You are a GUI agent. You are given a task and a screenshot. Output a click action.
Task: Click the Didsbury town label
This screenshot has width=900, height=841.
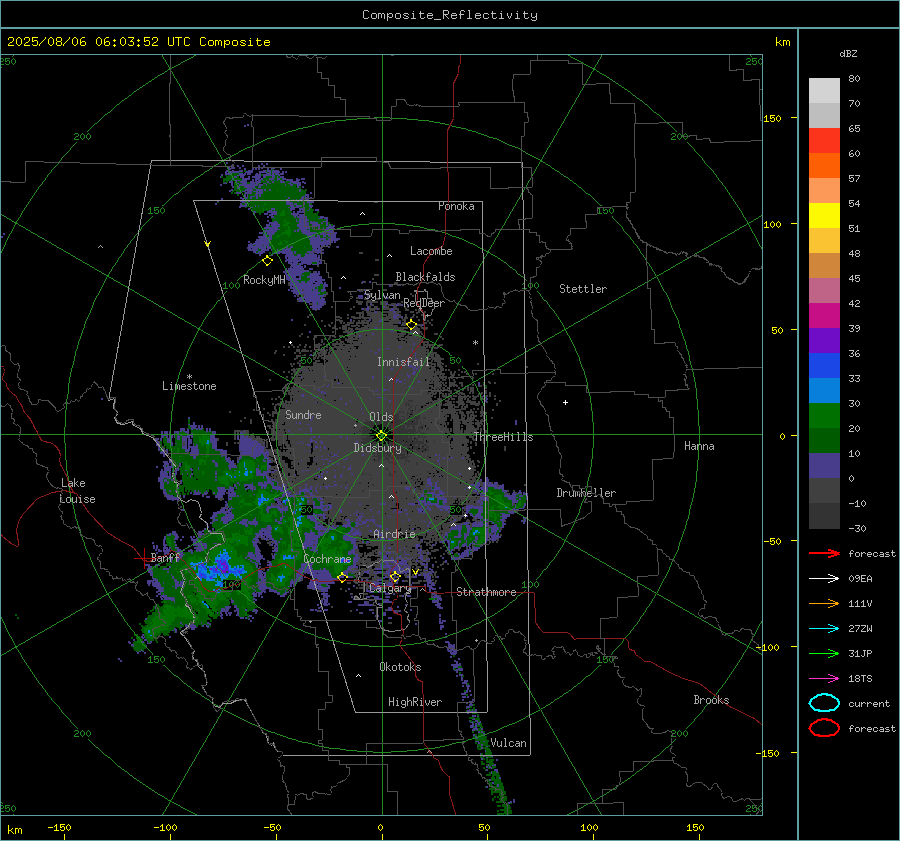(x=377, y=448)
